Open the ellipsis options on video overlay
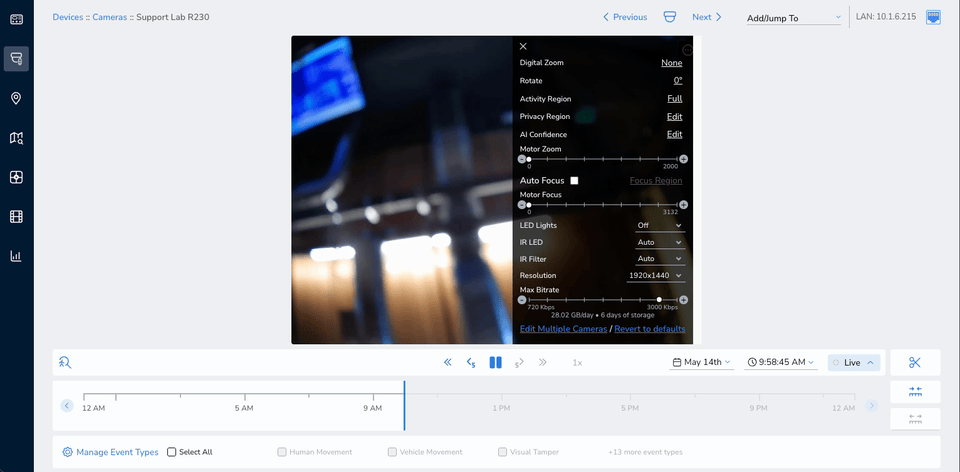 [688, 50]
